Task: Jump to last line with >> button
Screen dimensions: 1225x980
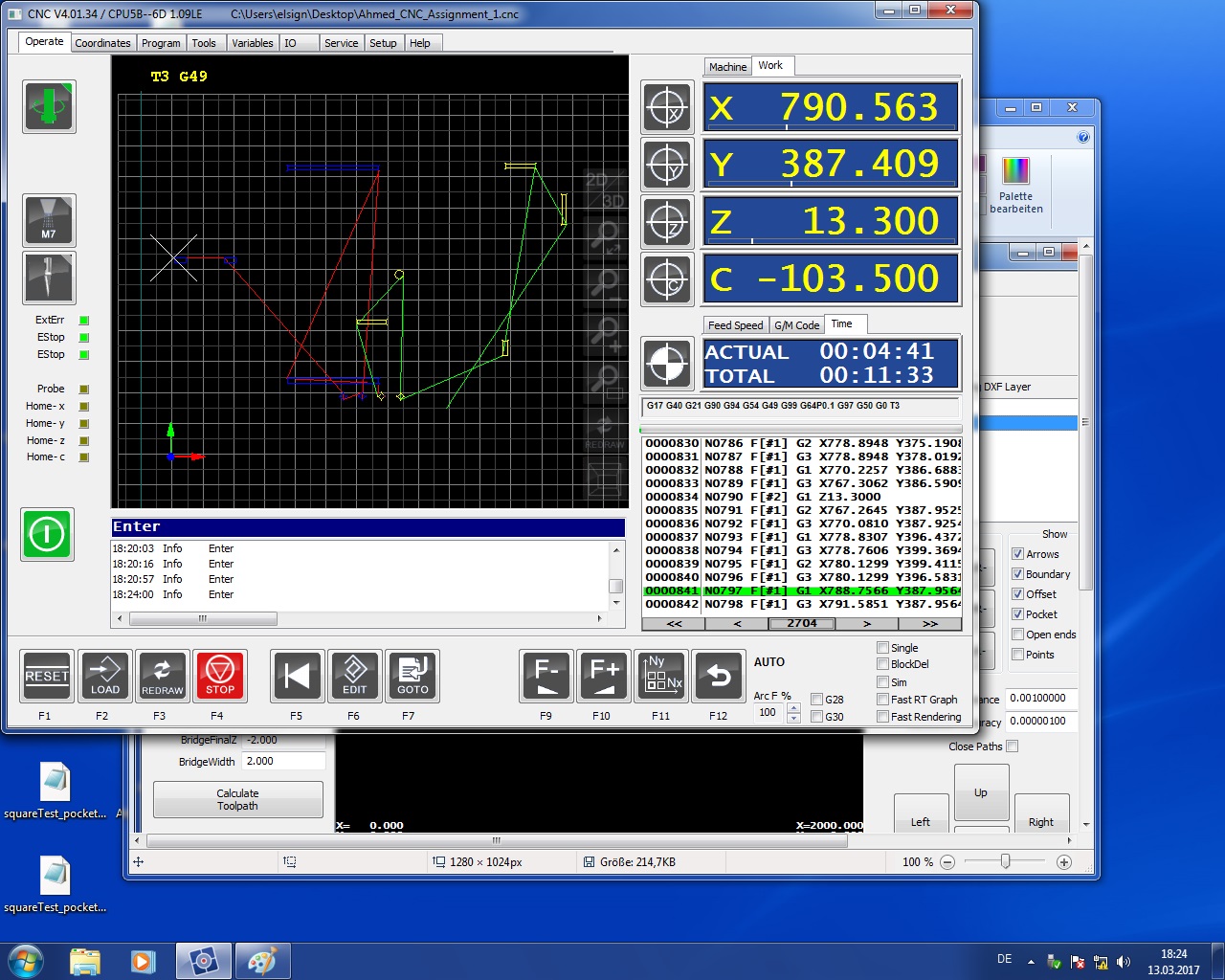Action: tap(930, 623)
